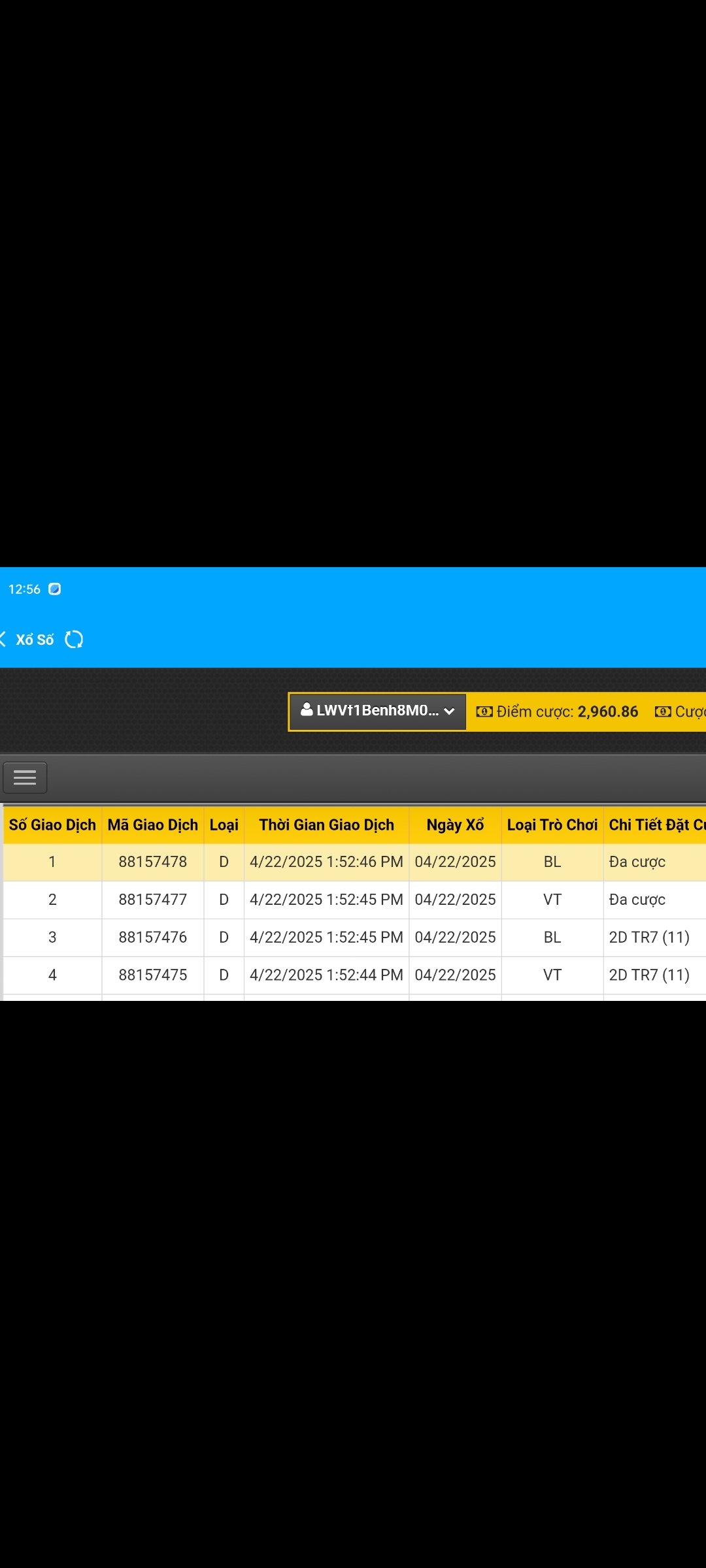Sort by Số Giao Dịch column header

pyautogui.click(x=52, y=825)
